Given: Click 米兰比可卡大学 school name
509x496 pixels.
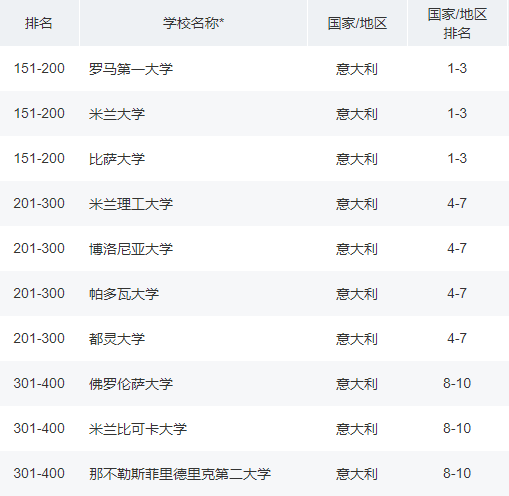Looking at the screenshot, I should [138, 429].
